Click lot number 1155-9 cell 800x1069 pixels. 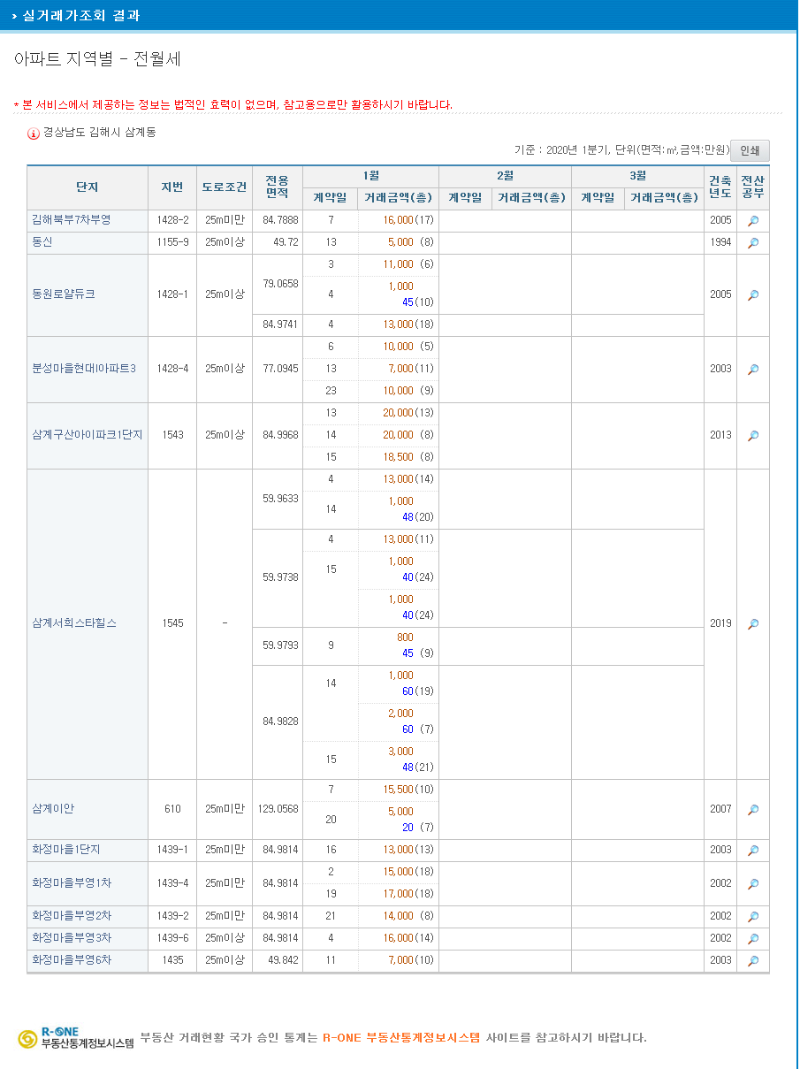pos(173,242)
